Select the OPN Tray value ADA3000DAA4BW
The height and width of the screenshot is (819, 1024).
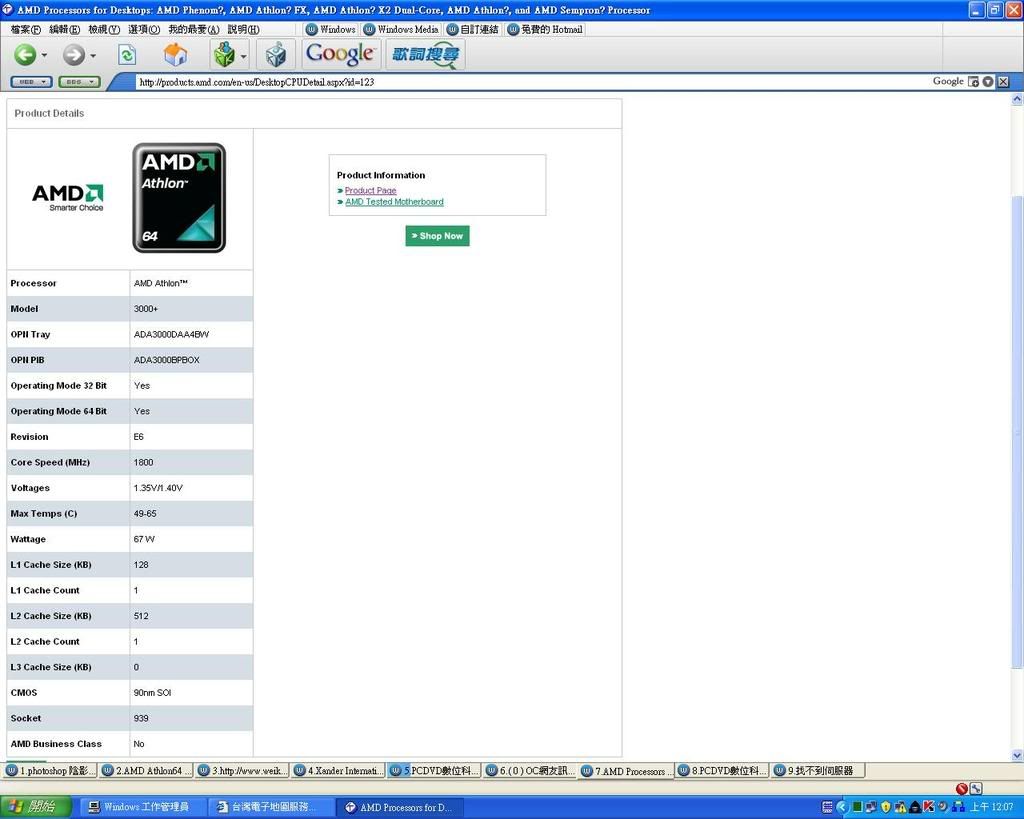tap(171, 334)
